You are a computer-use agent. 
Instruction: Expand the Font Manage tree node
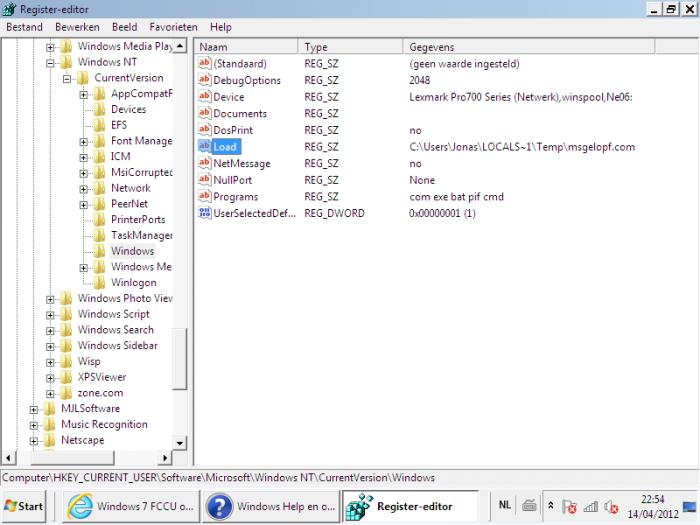(x=83, y=142)
